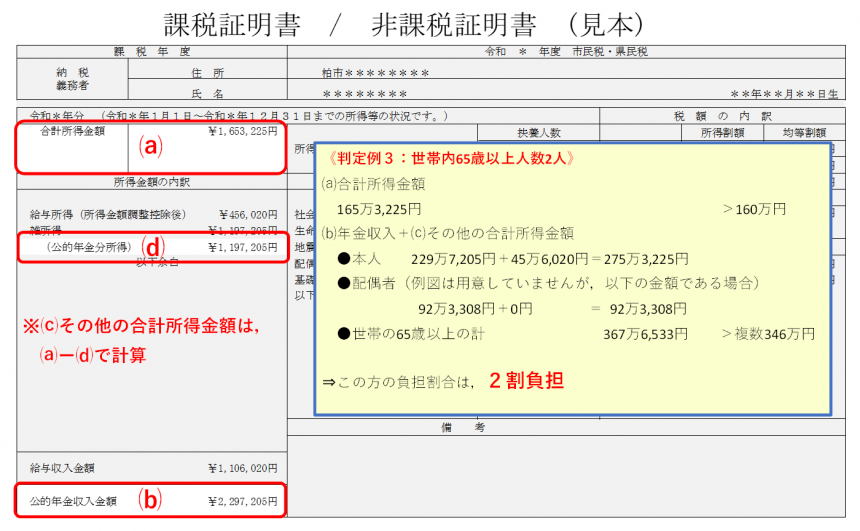The height and width of the screenshot is (531, 860).
Task: Select the result '275万3,225円'
Action: 646,259
